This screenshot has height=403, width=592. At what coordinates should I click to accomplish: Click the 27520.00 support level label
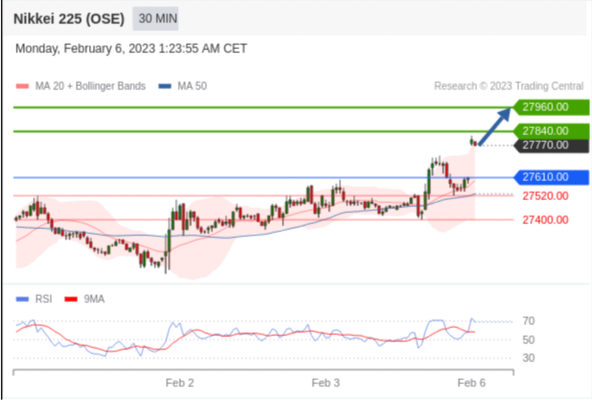click(545, 196)
